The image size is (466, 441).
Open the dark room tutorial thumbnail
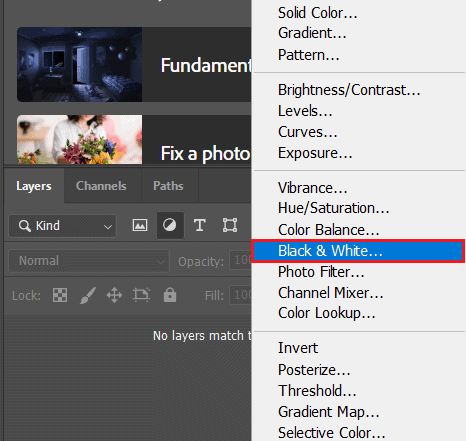pos(80,64)
